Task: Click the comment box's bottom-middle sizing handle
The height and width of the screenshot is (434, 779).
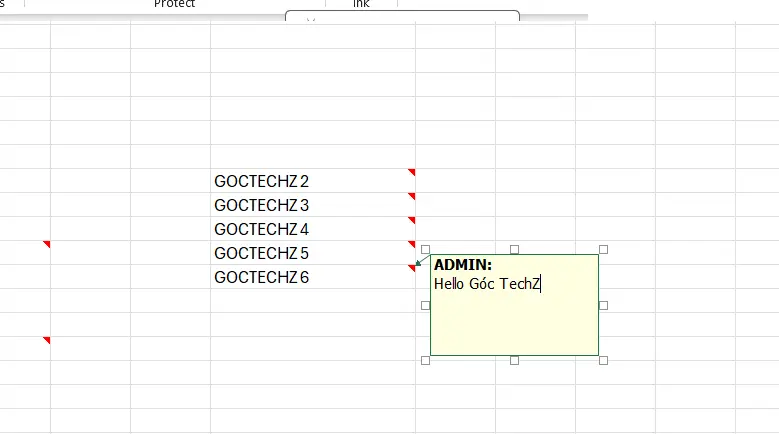Action: coord(514,361)
